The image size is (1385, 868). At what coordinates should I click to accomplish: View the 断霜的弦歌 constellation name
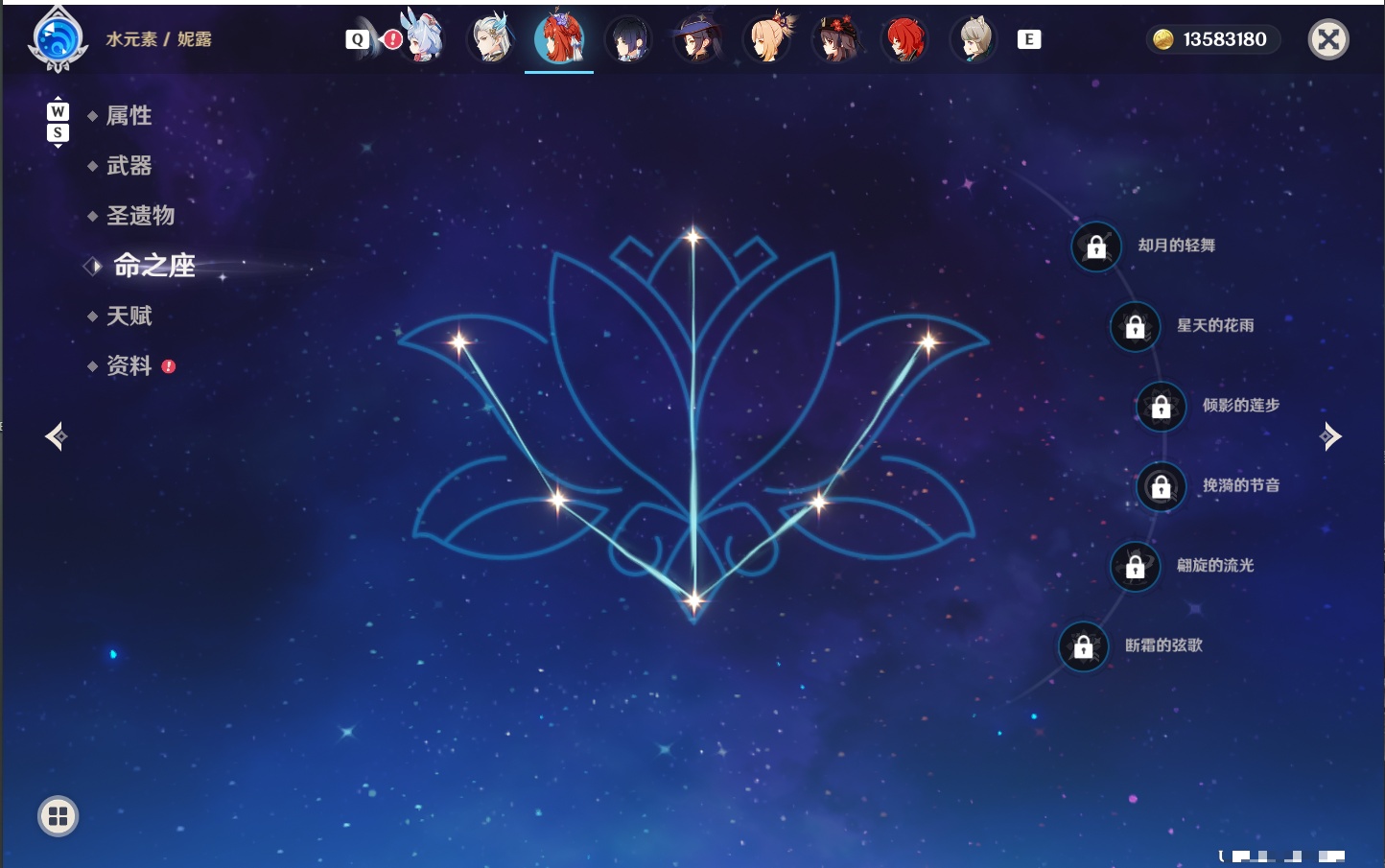coord(1163,645)
